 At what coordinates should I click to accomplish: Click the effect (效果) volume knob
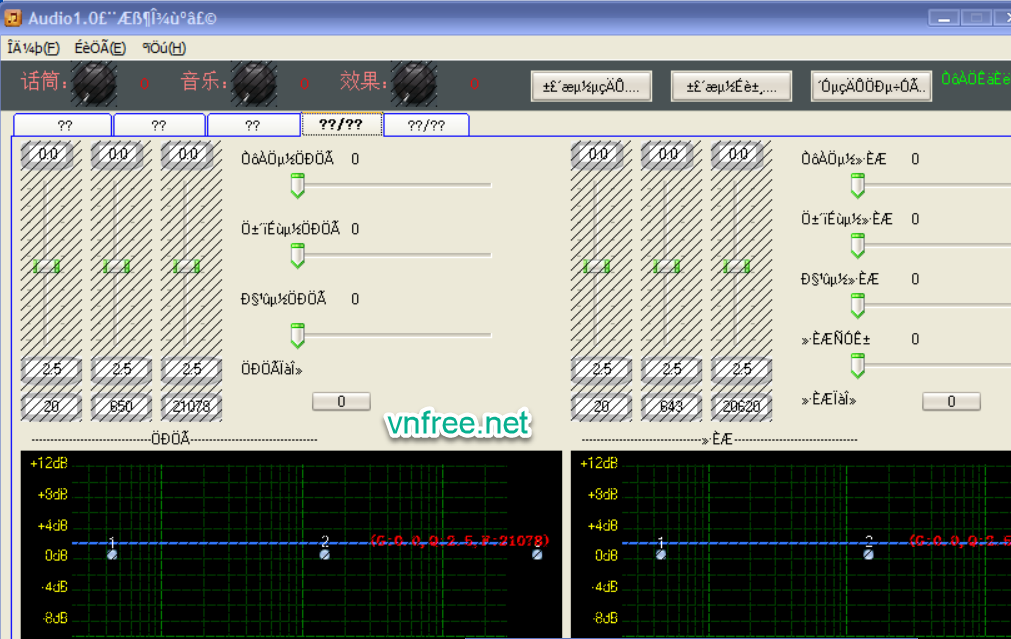[x=413, y=84]
